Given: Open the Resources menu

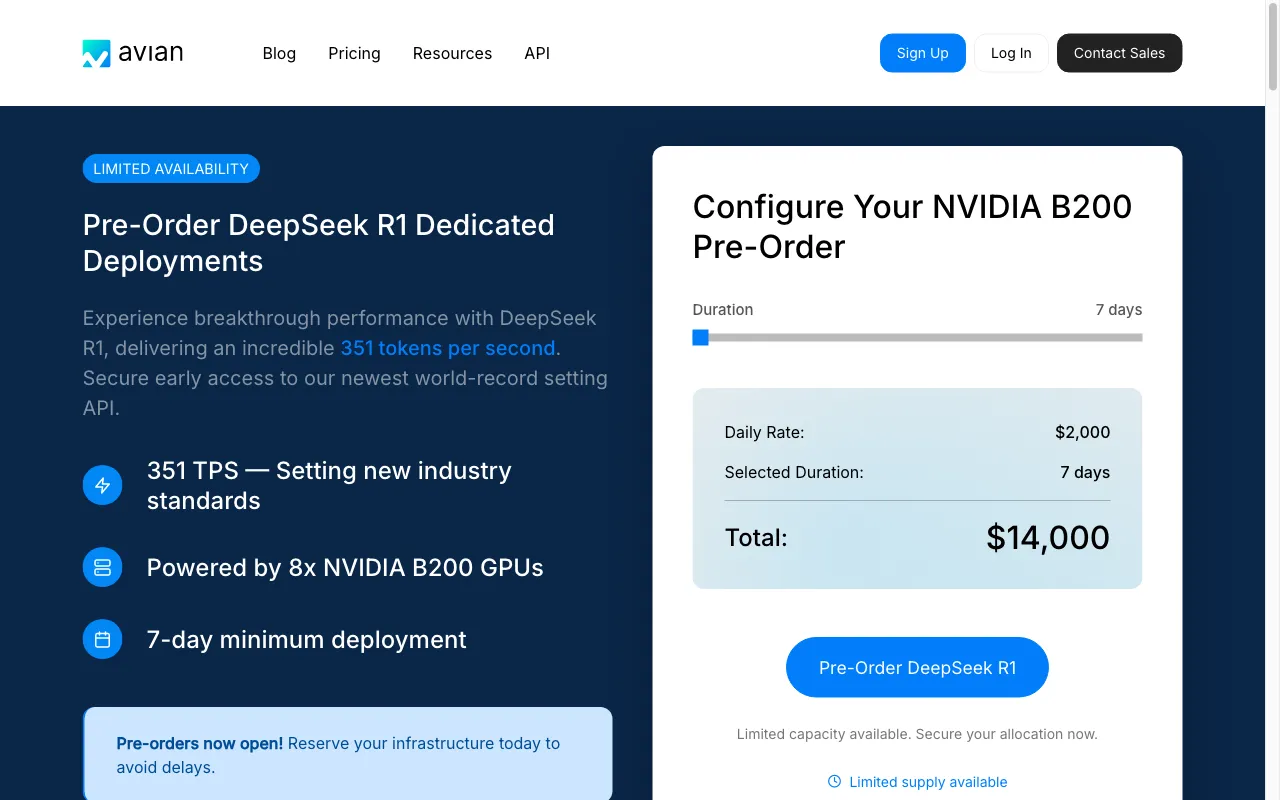Looking at the screenshot, I should click(452, 53).
